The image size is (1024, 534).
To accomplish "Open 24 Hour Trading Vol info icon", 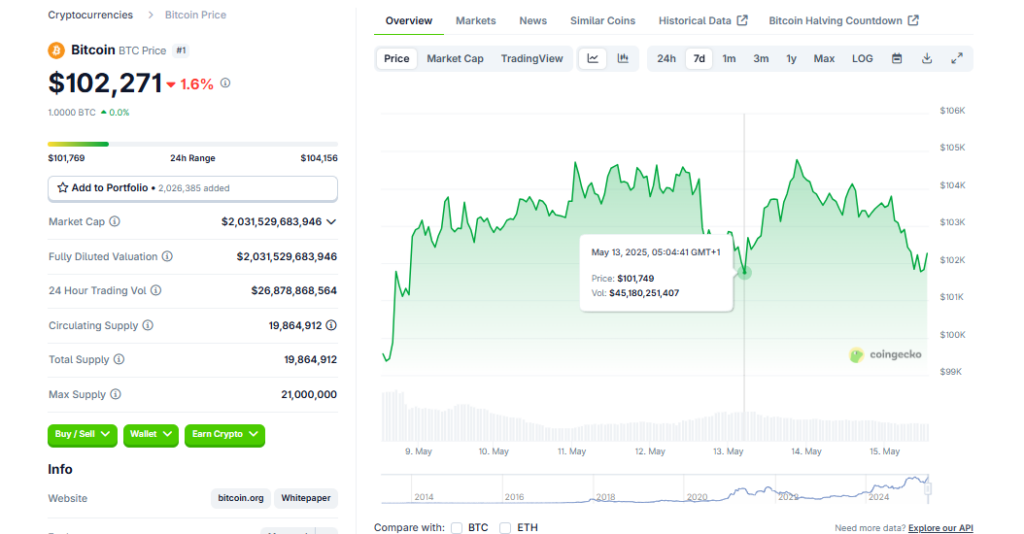I will click(x=155, y=291).
